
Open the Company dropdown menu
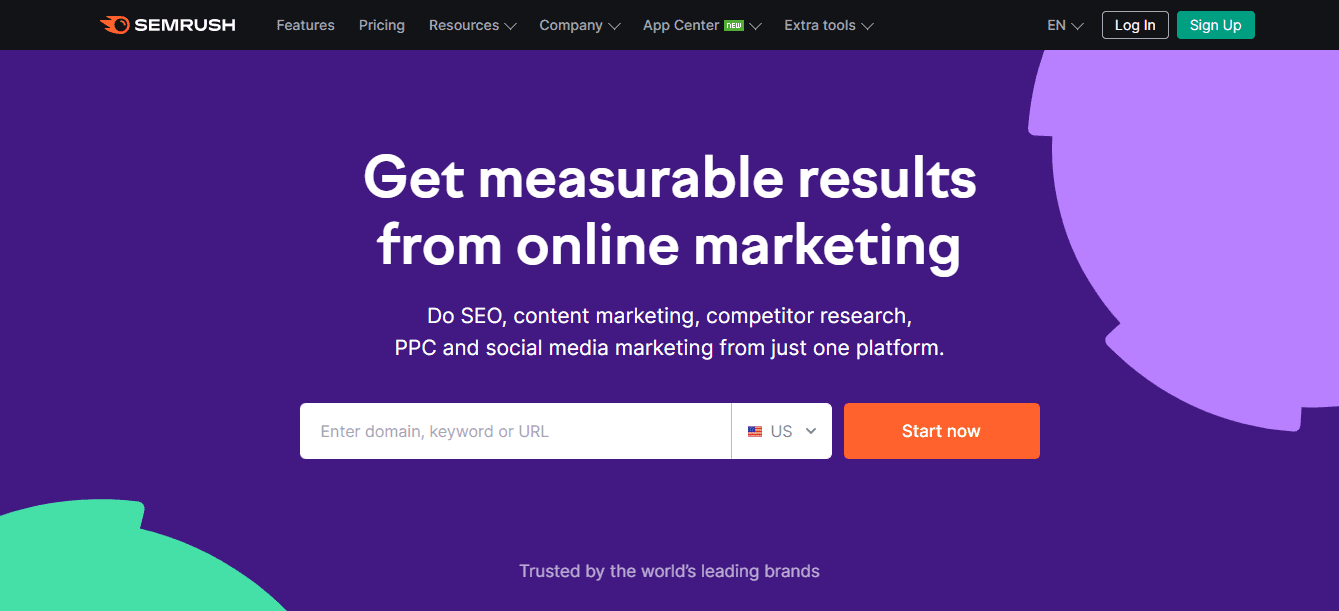[579, 25]
